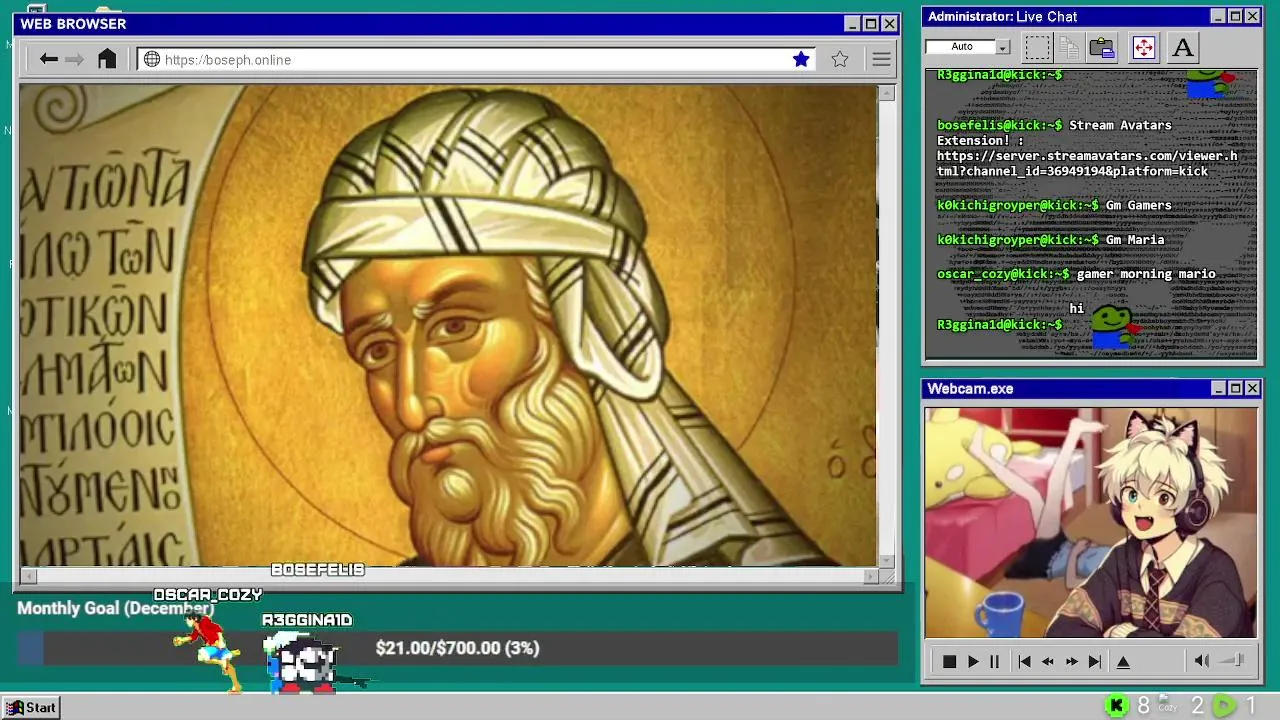Click the outlined favorites star icon
Viewport: 1280px width, 720px height.
[840, 59]
